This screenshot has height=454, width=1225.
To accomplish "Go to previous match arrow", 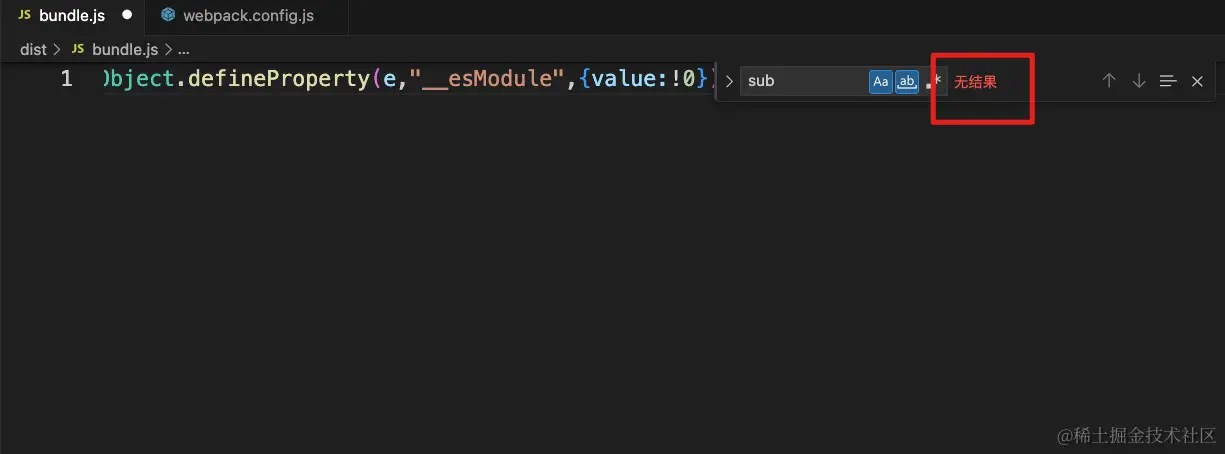I will pyautogui.click(x=1109, y=81).
